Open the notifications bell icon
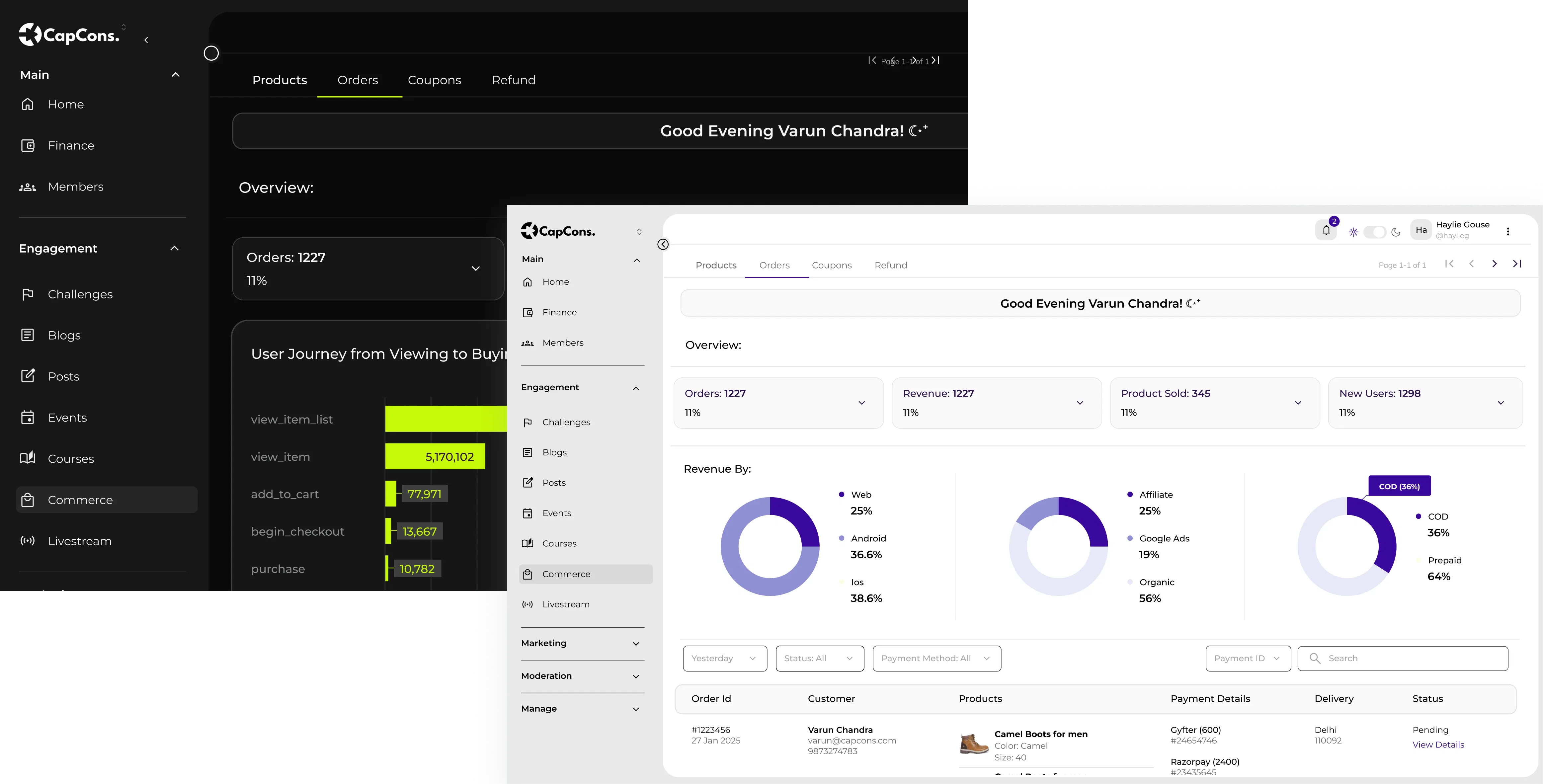Image resolution: width=1543 pixels, height=784 pixels. click(1326, 231)
